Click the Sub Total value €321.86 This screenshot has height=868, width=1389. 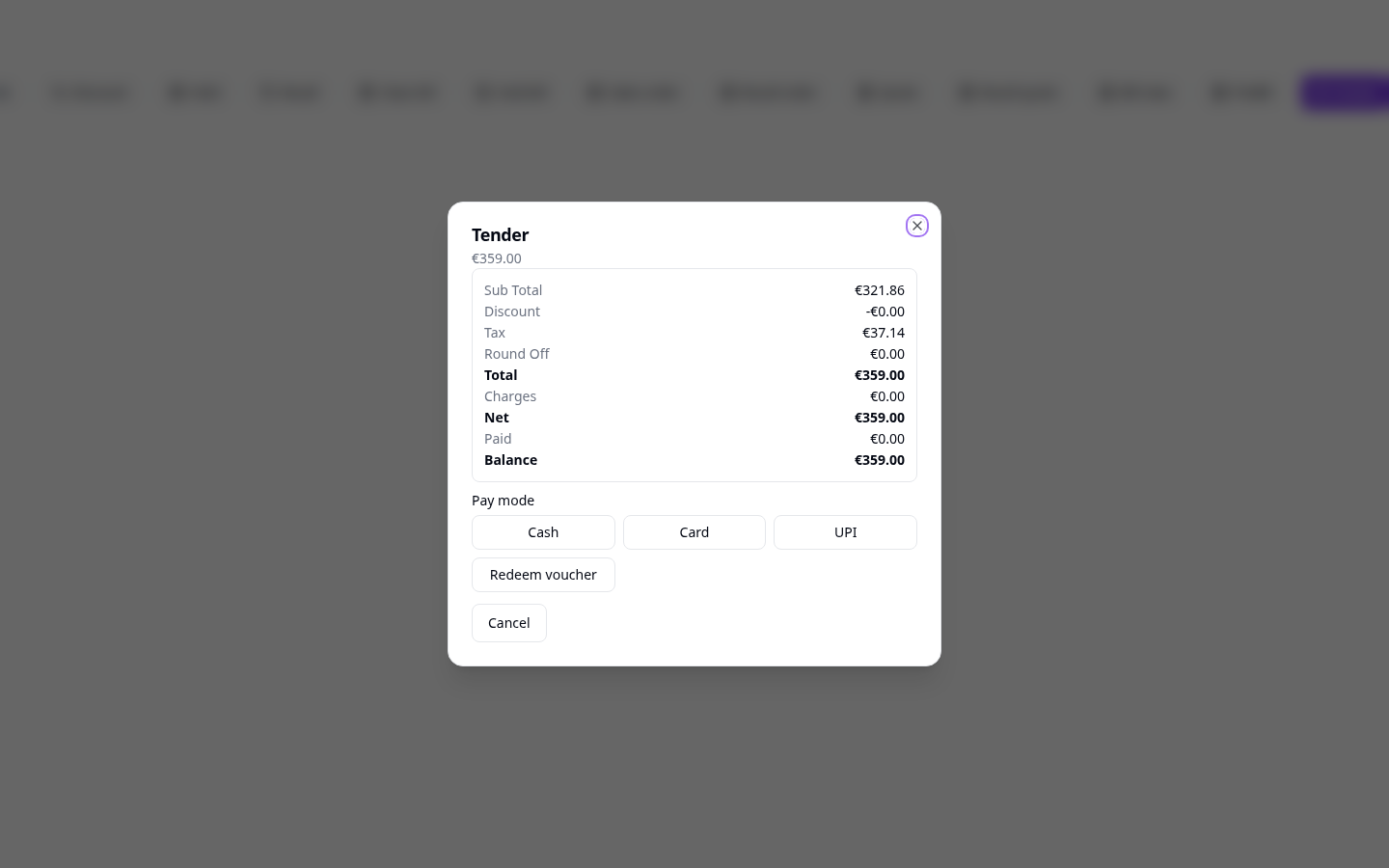click(880, 290)
